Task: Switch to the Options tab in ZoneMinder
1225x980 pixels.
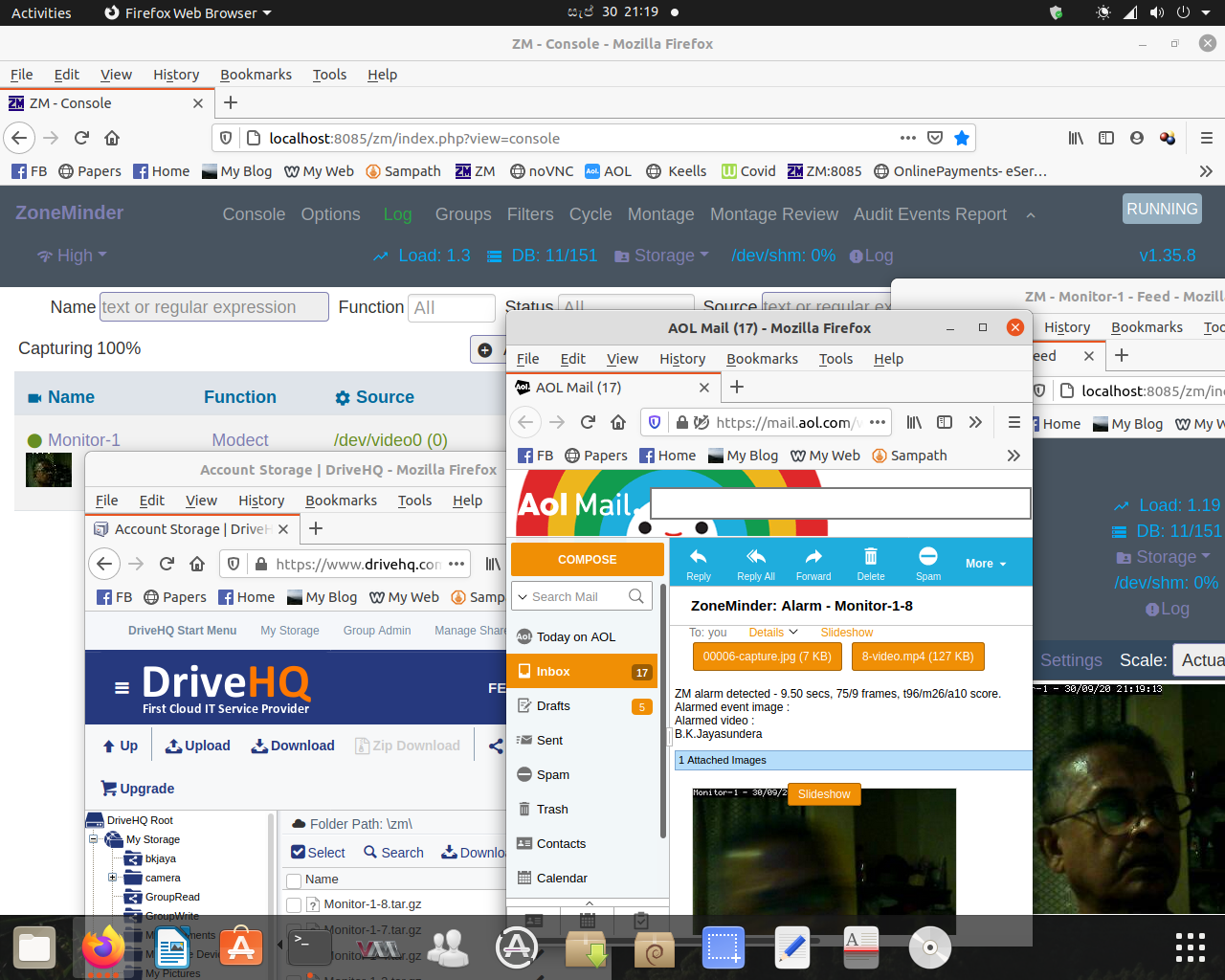Action: (330, 214)
